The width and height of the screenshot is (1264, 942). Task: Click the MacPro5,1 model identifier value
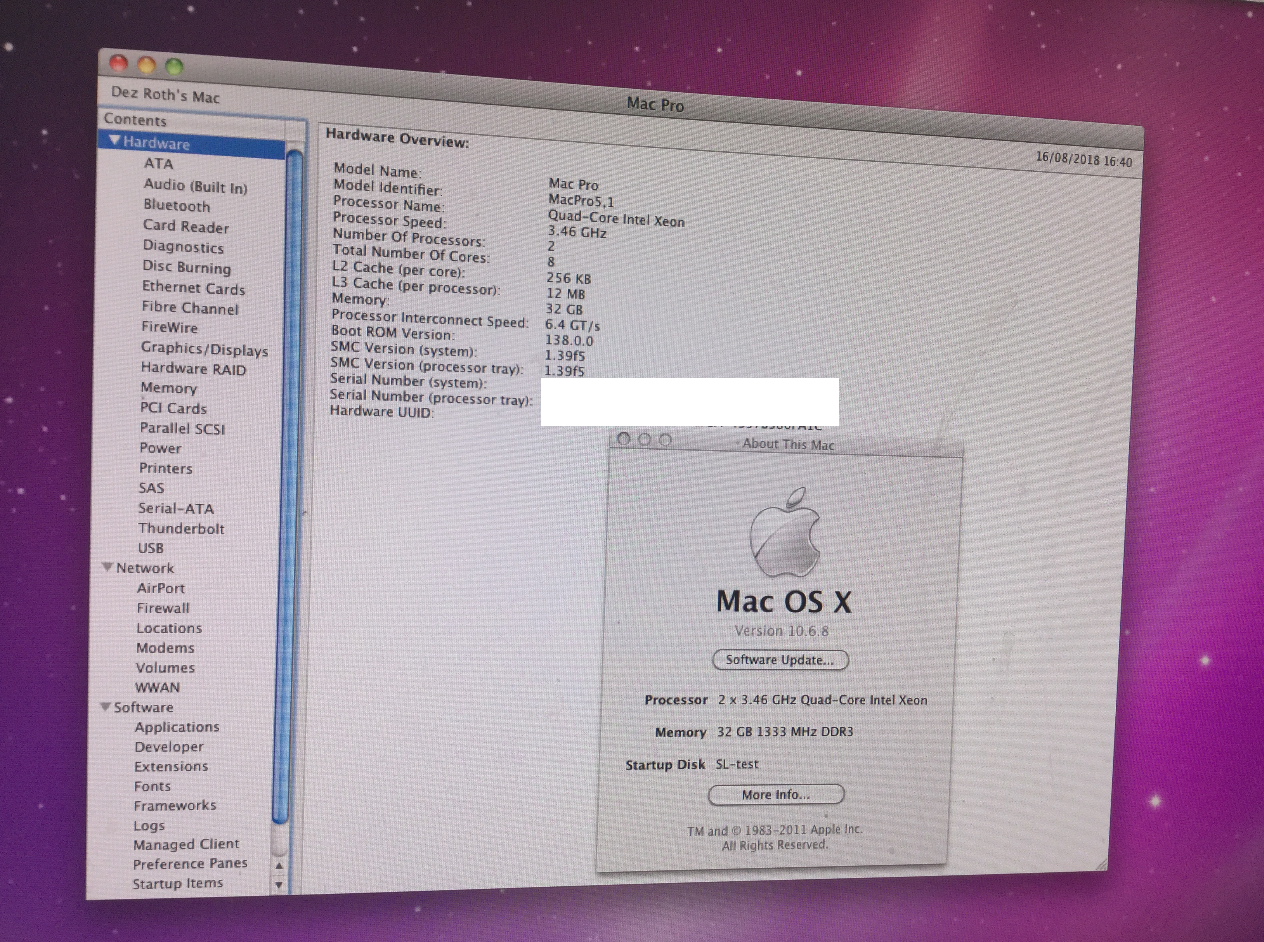[x=581, y=201]
